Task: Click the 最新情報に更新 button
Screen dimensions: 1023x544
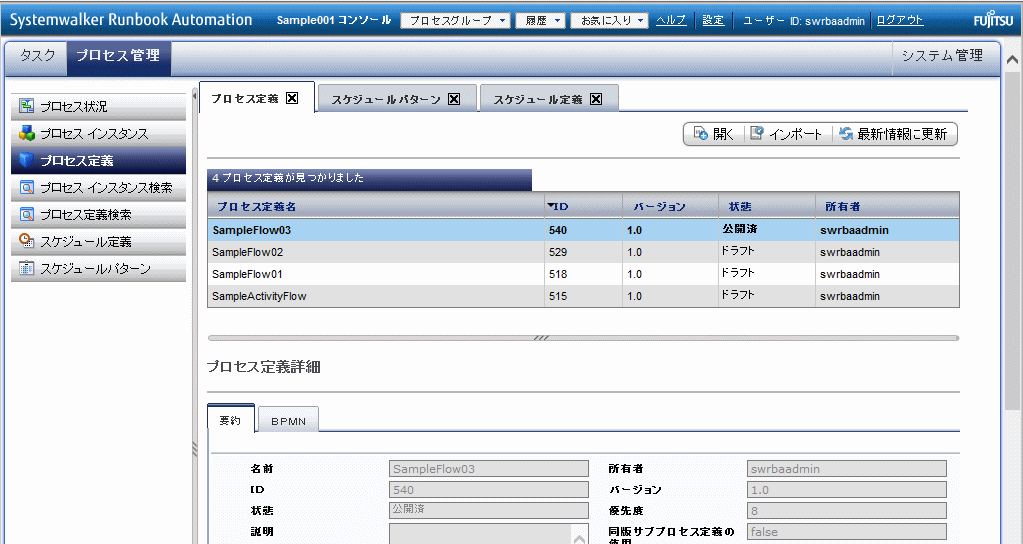Action: pos(894,134)
